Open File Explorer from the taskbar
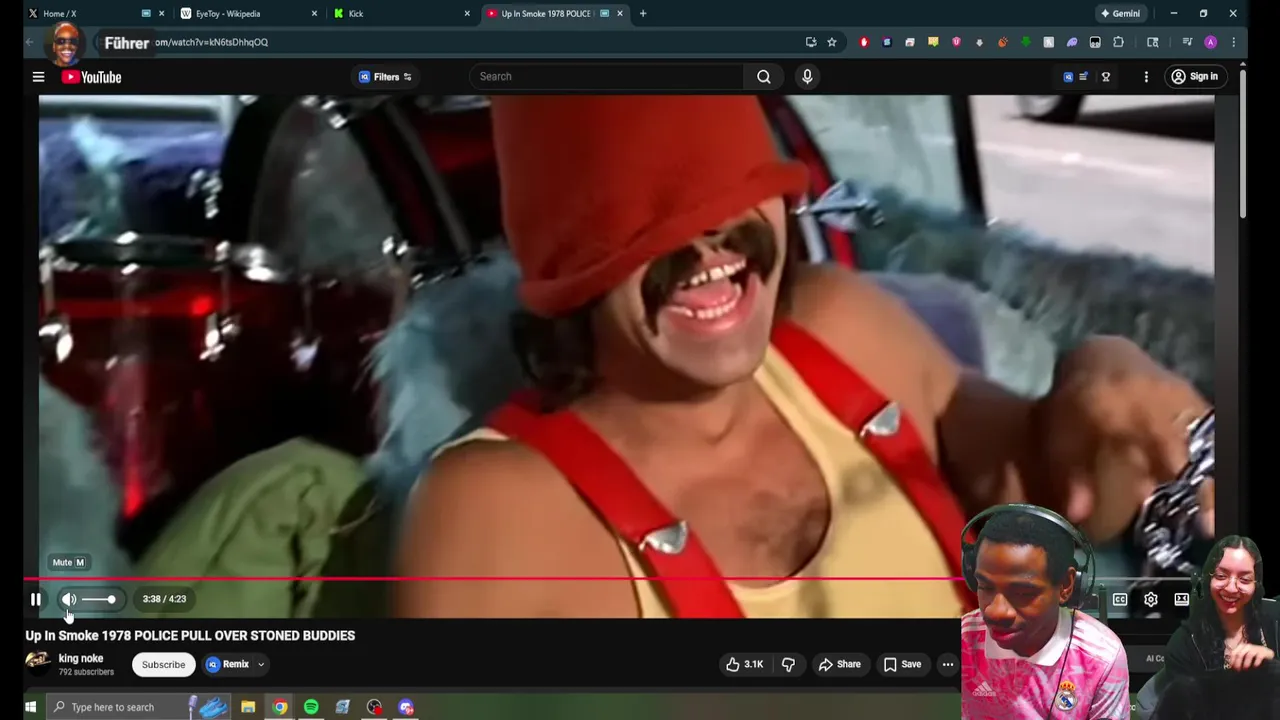Viewport: 1280px width, 720px height. tap(248, 707)
